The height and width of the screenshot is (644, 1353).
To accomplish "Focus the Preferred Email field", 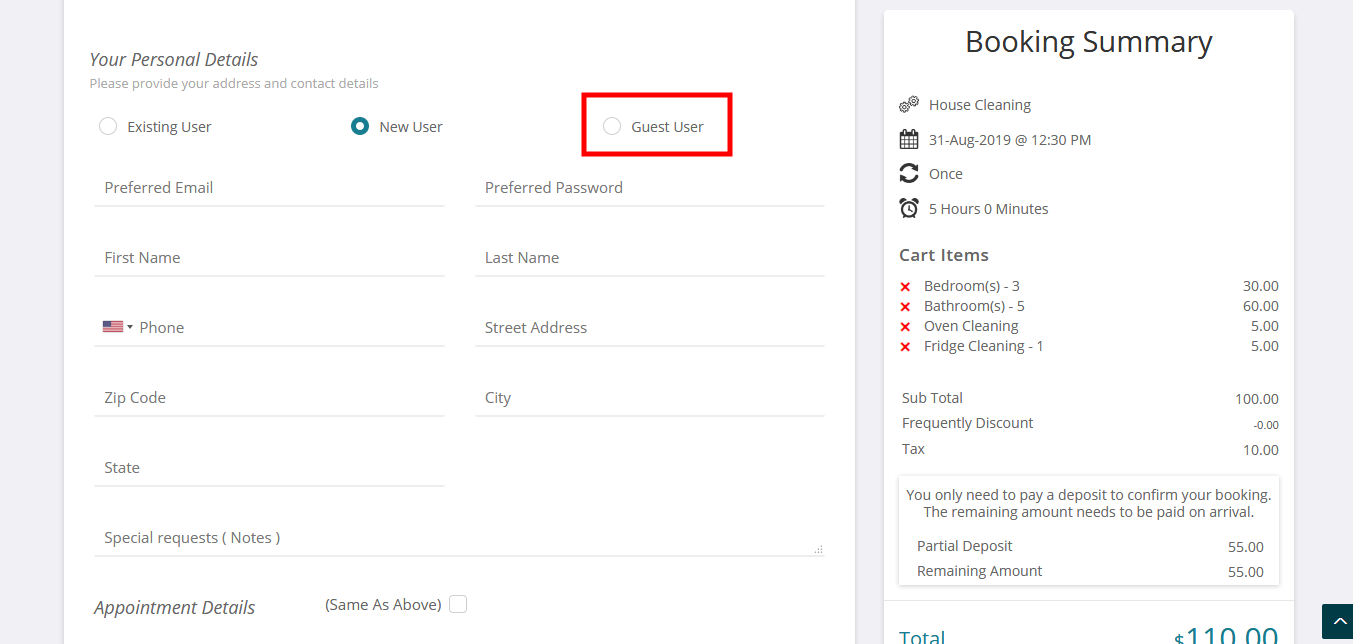I will [269, 188].
